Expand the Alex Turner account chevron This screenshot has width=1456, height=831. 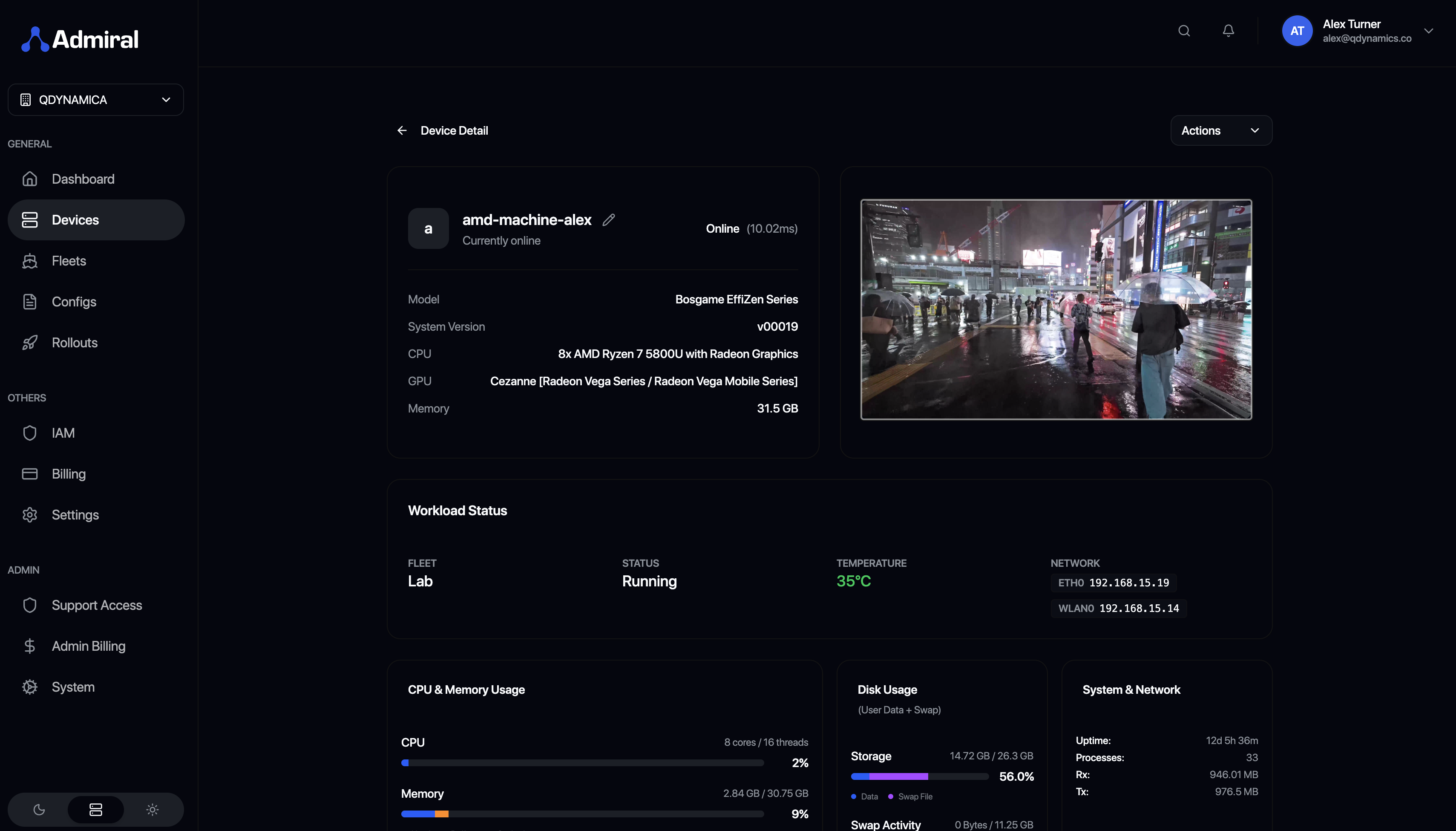tap(1429, 31)
